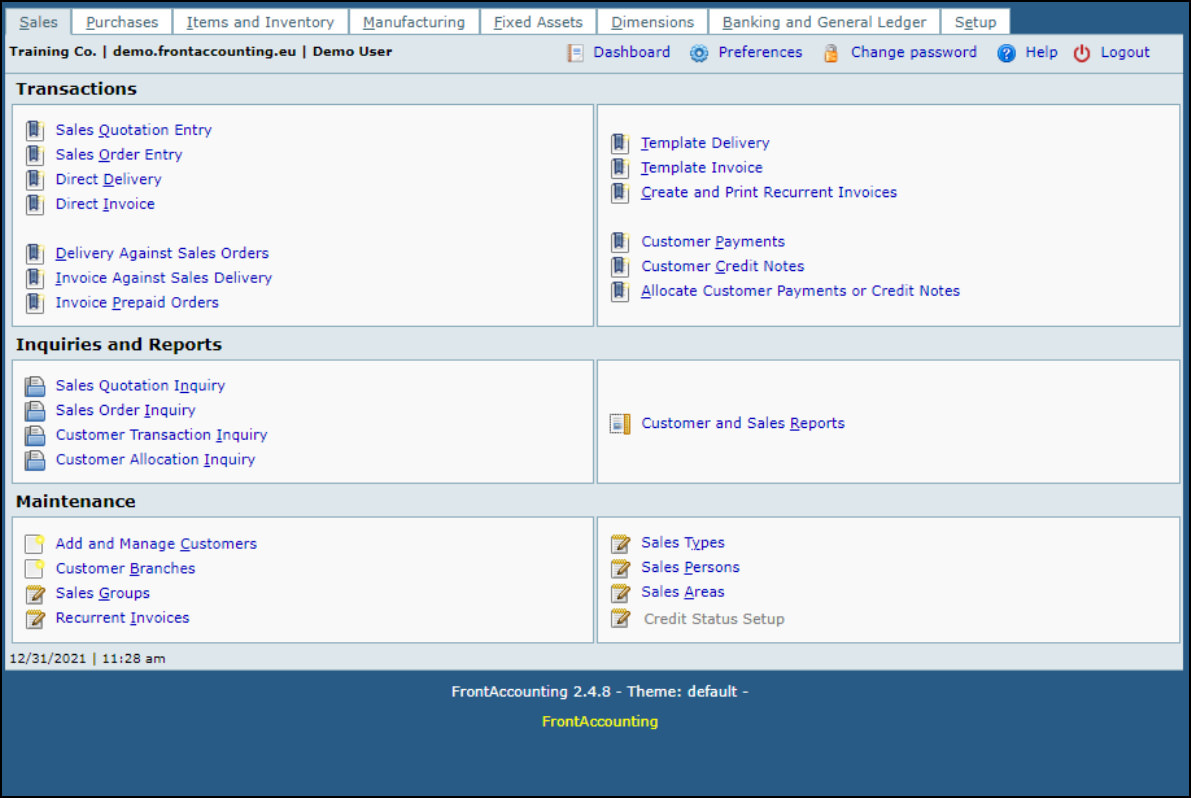Open Recurrent Invoices maintenance link

click(x=122, y=618)
